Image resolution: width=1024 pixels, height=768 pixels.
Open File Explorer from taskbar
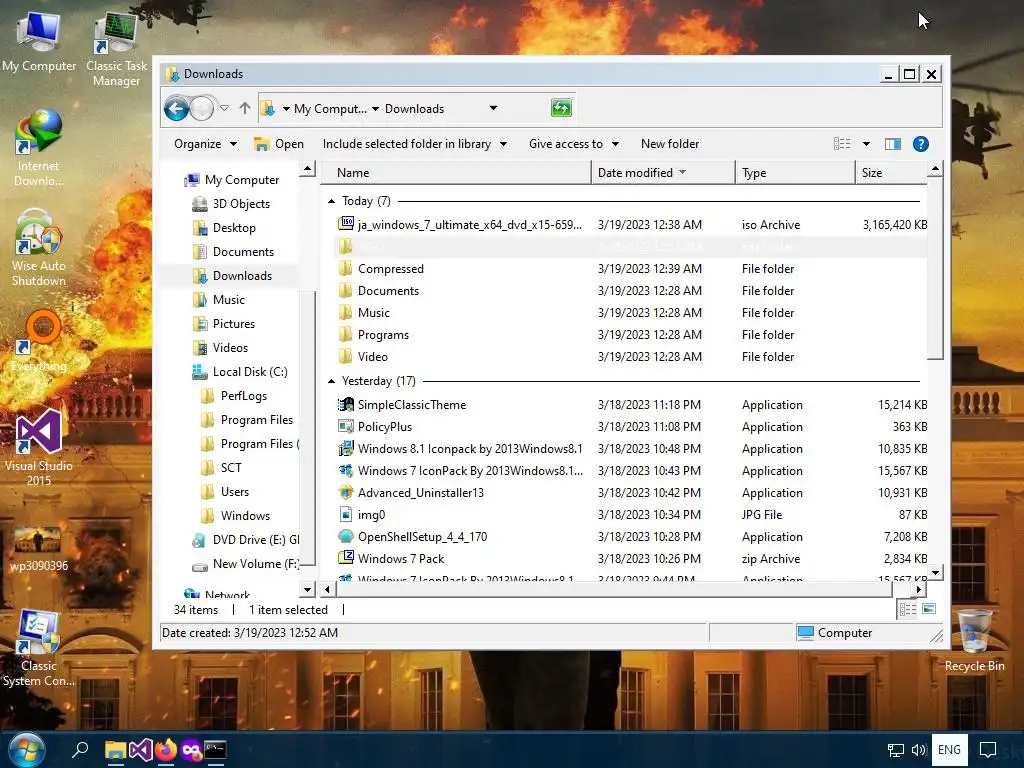coord(116,750)
